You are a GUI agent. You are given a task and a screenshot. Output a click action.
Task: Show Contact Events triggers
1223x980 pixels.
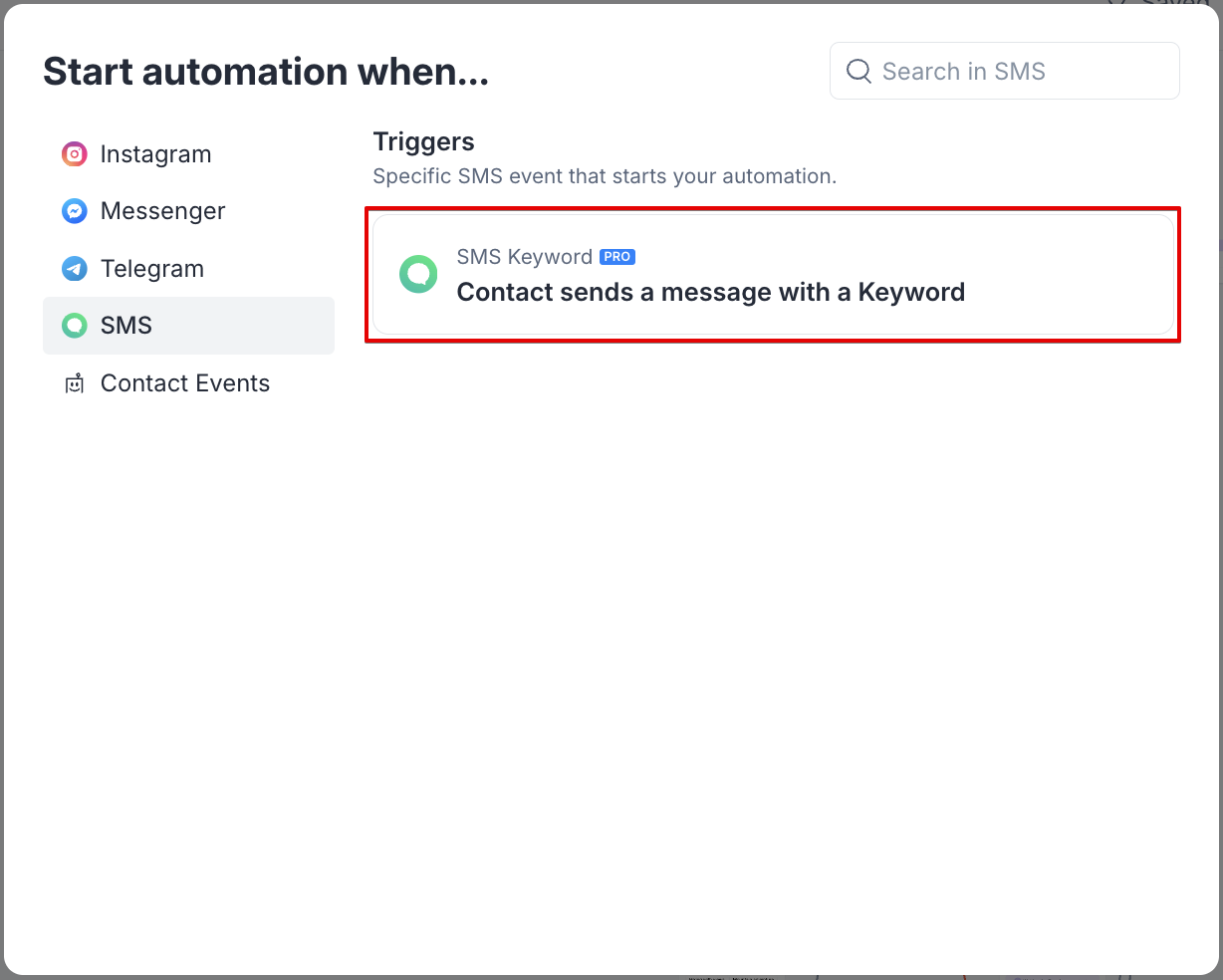pos(184,383)
